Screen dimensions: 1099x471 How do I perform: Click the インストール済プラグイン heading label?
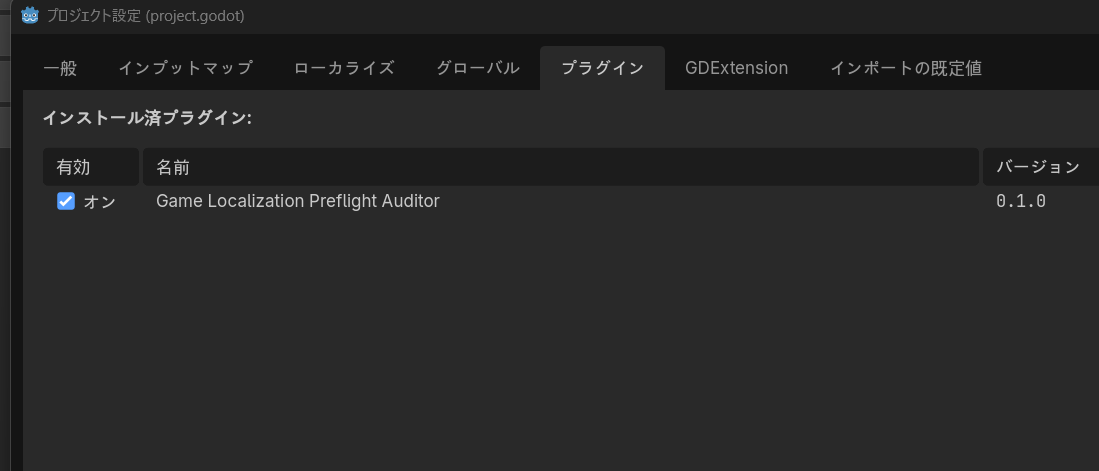147,118
